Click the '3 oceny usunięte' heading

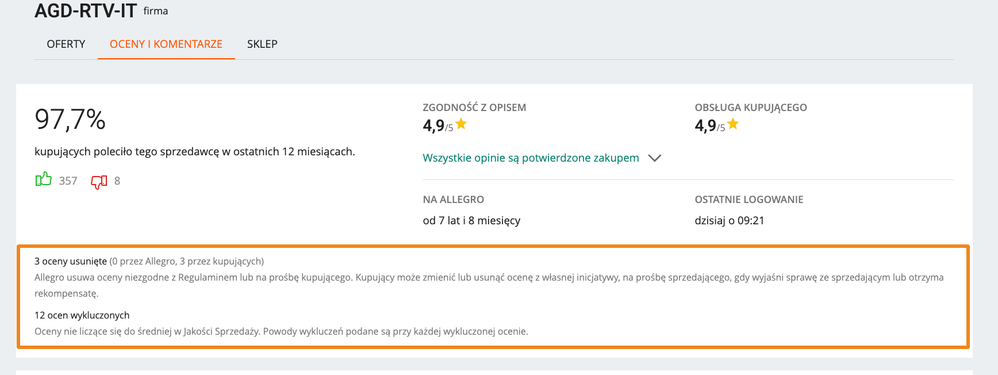pos(71,261)
